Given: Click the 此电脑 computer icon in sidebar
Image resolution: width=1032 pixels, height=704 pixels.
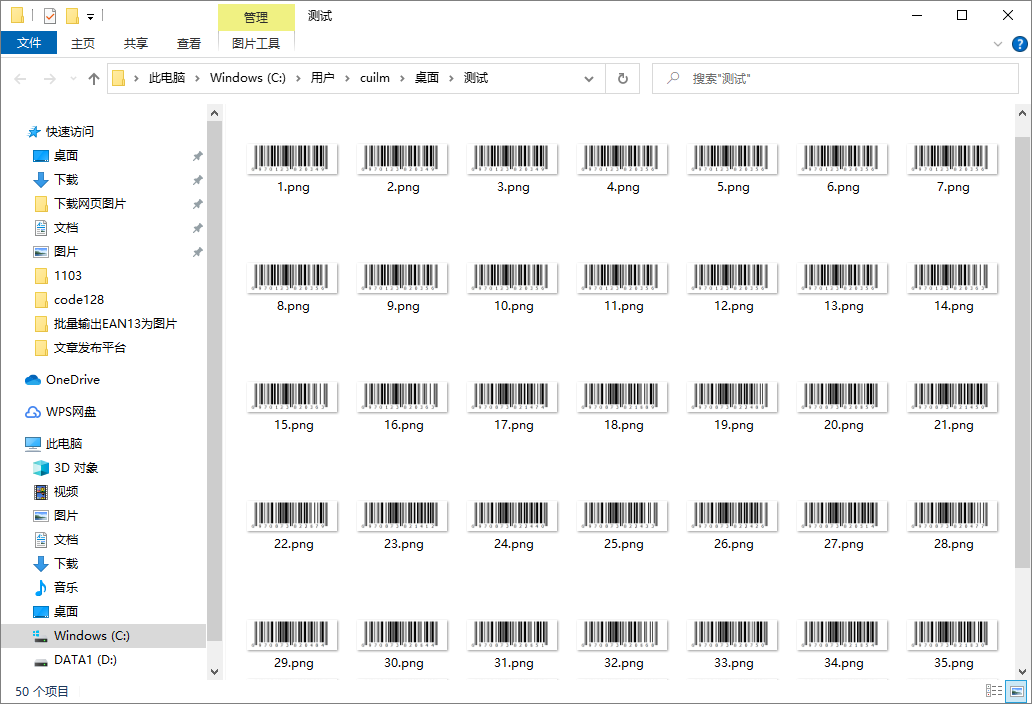Looking at the screenshot, I should (33, 444).
